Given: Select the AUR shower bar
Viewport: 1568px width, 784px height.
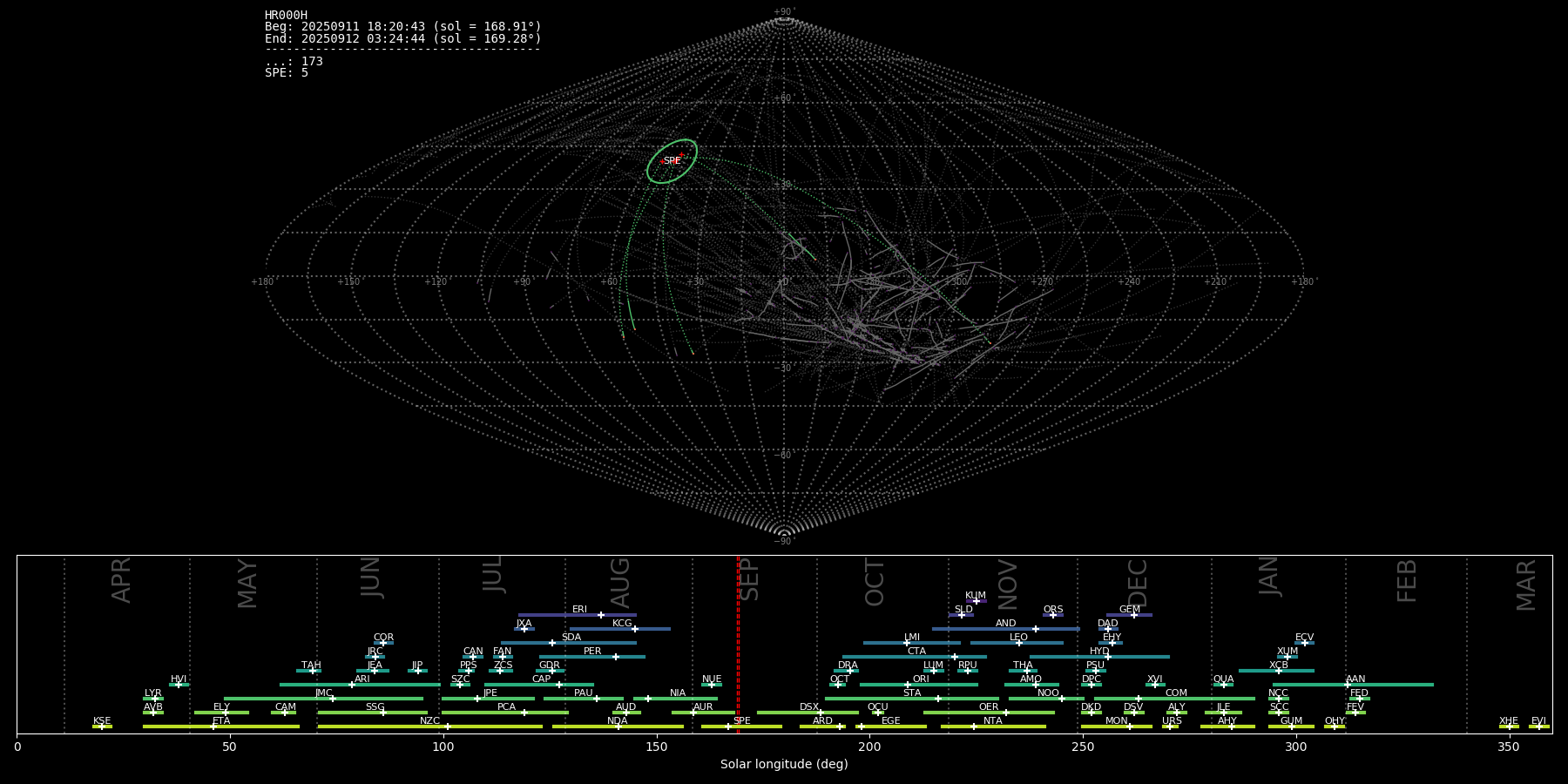Looking at the screenshot, I should coord(703,713).
